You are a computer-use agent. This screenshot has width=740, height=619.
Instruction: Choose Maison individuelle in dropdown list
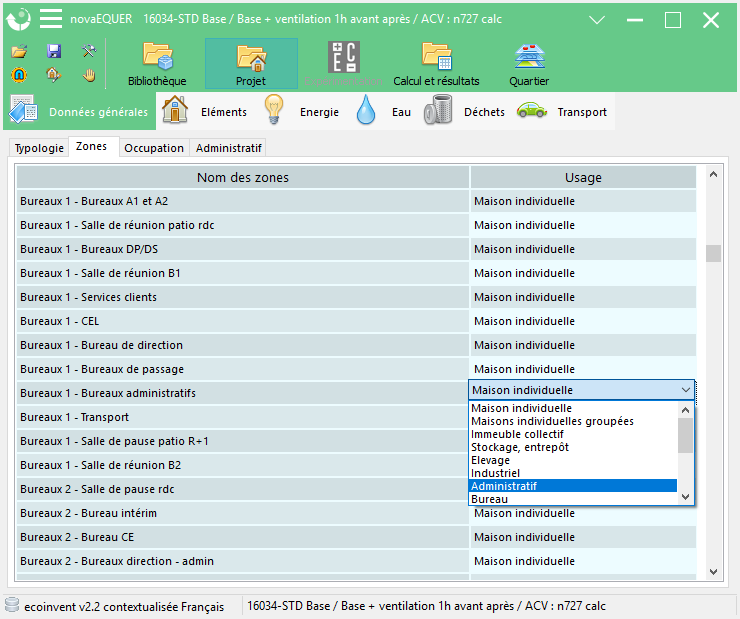(573, 408)
